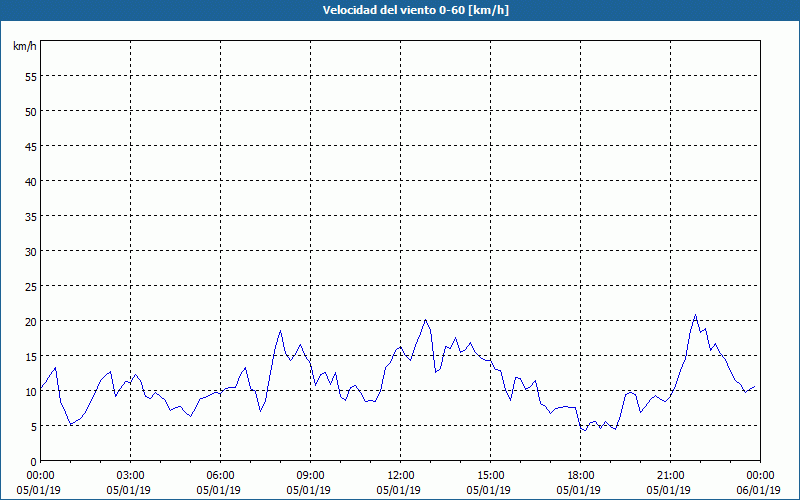Viewport: 800px width, 500px height.
Task: Click the wind speed peak near 22:00
Action: click(x=695, y=315)
